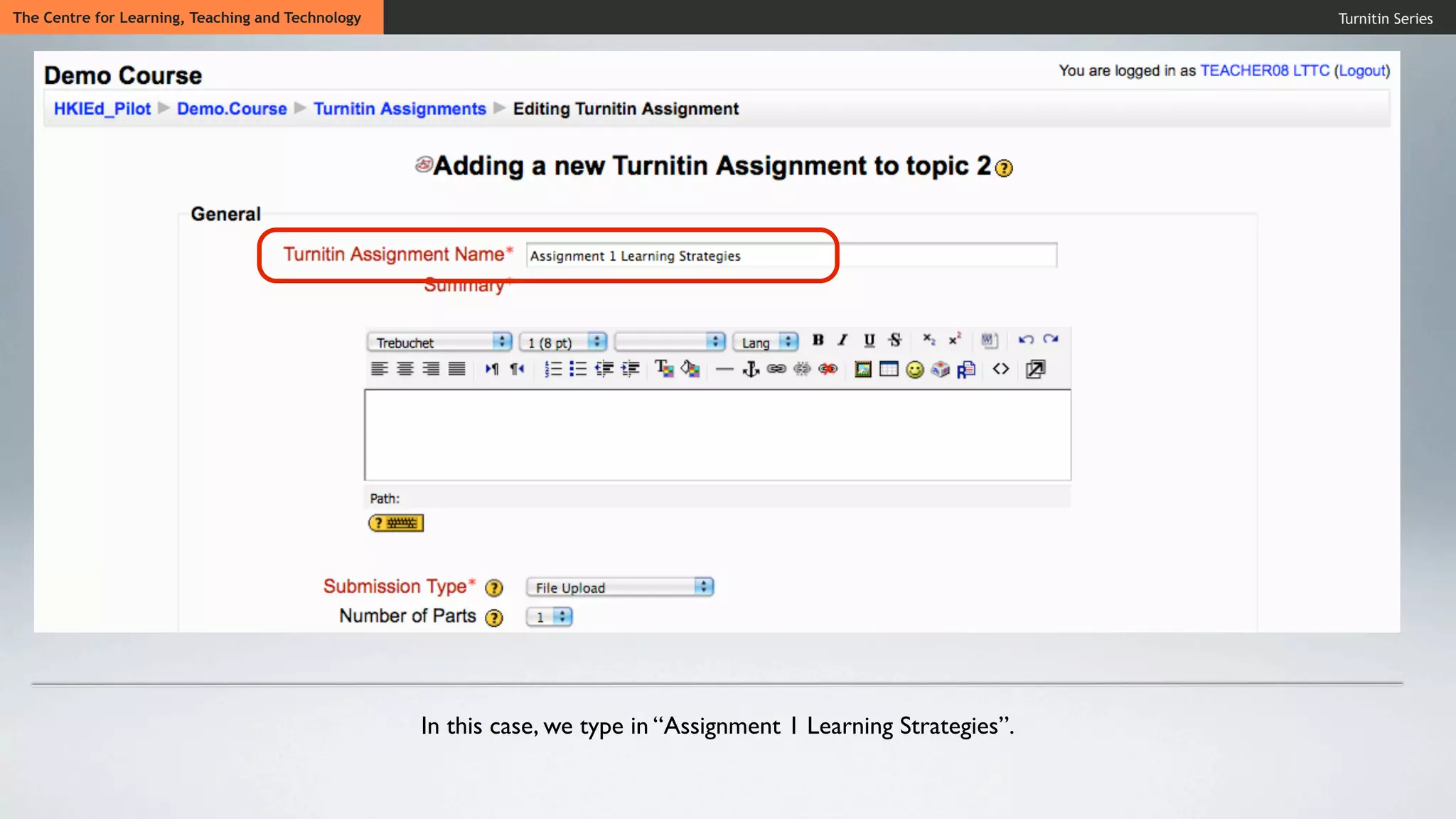This screenshot has width=1456, height=819.
Task: Open the 1 (8 pt) font size dropdown
Action: point(563,342)
